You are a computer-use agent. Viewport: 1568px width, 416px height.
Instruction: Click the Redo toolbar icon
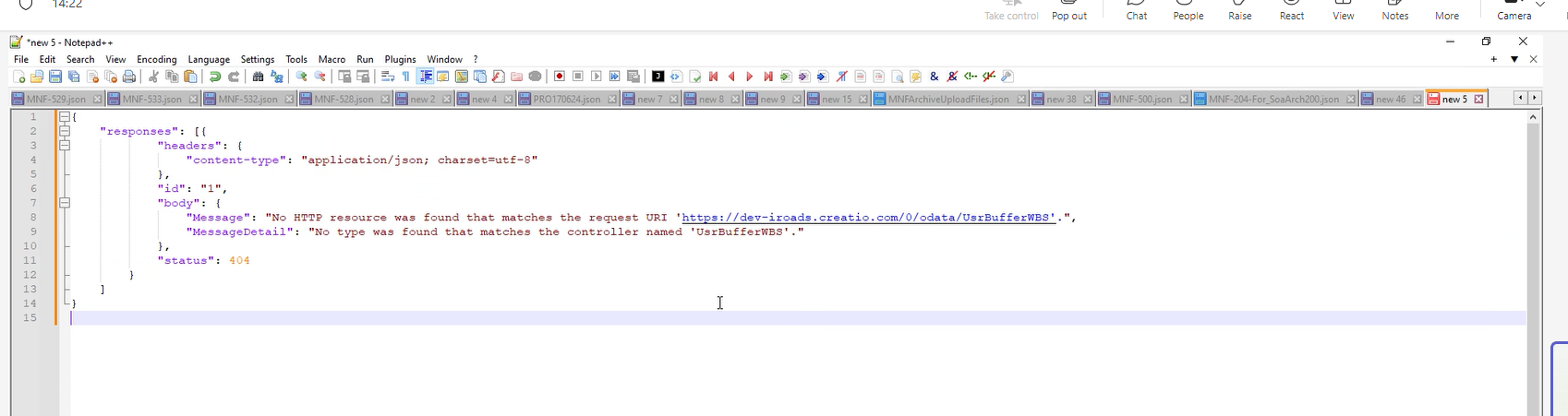click(234, 77)
